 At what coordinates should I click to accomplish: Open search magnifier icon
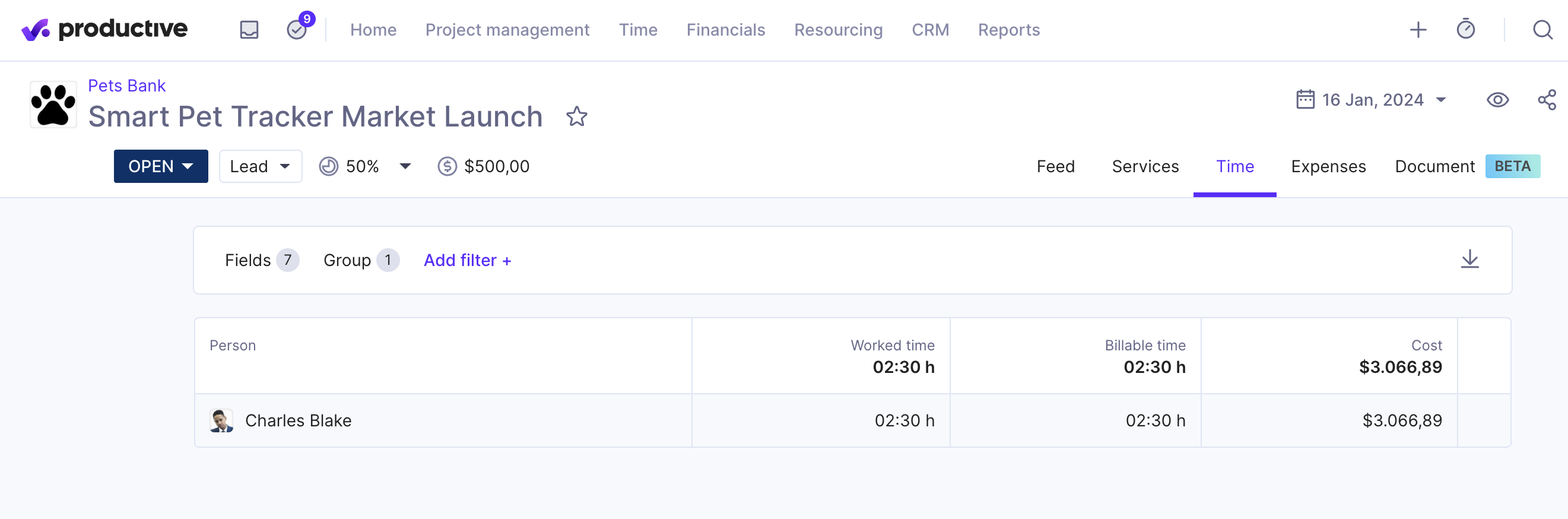(x=1542, y=30)
